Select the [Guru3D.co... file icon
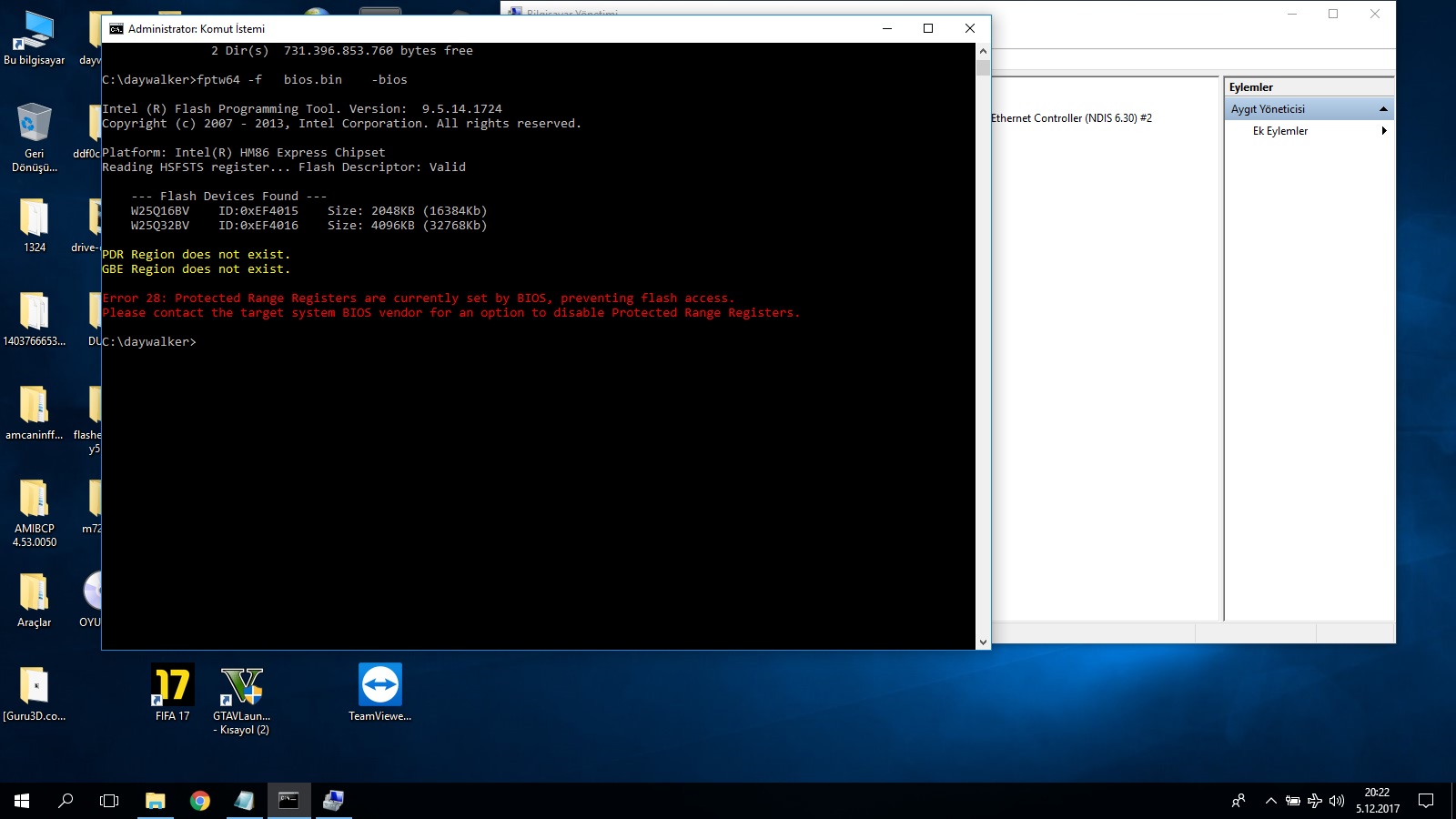This screenshot has width=1456, height=819. click(x=35, y=694)
